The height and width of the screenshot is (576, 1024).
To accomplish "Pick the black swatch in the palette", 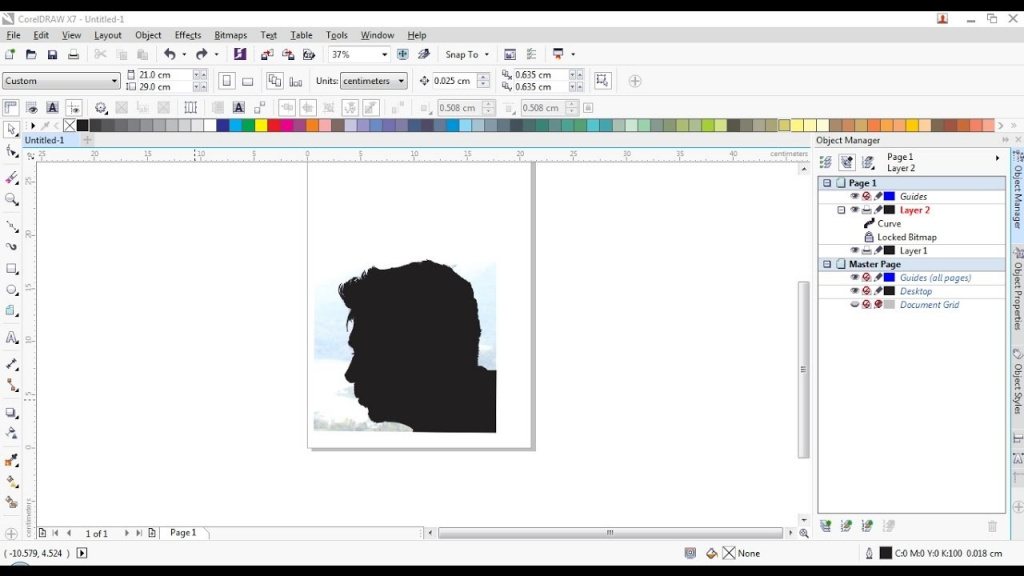I will 82,125.
